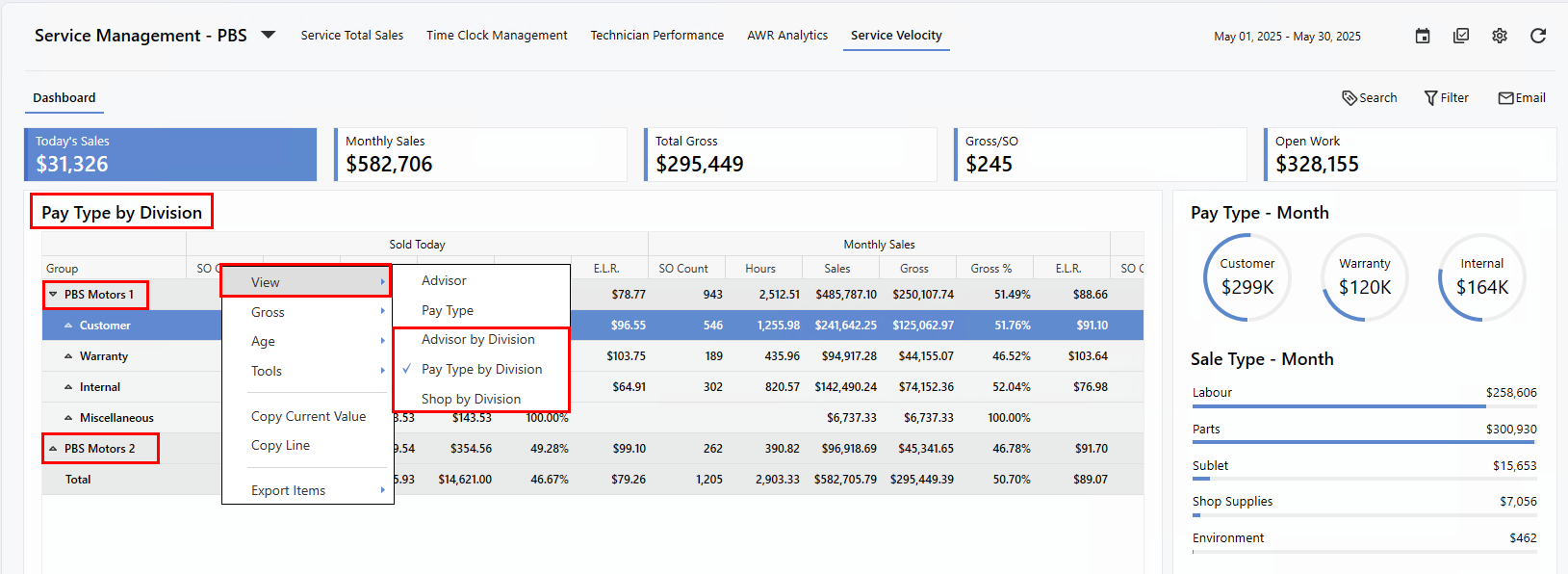Choose Advisor by Division view option

click(x=477, y=339)
